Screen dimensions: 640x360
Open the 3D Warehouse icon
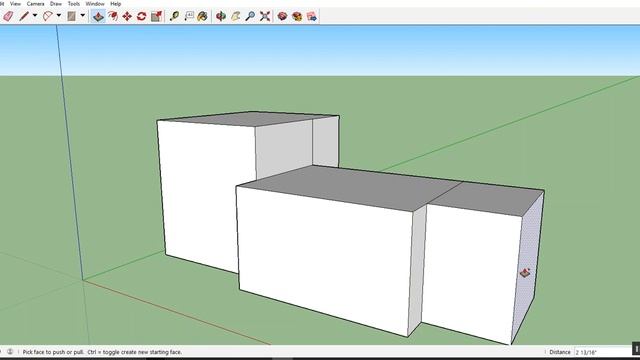pos(282,16)
